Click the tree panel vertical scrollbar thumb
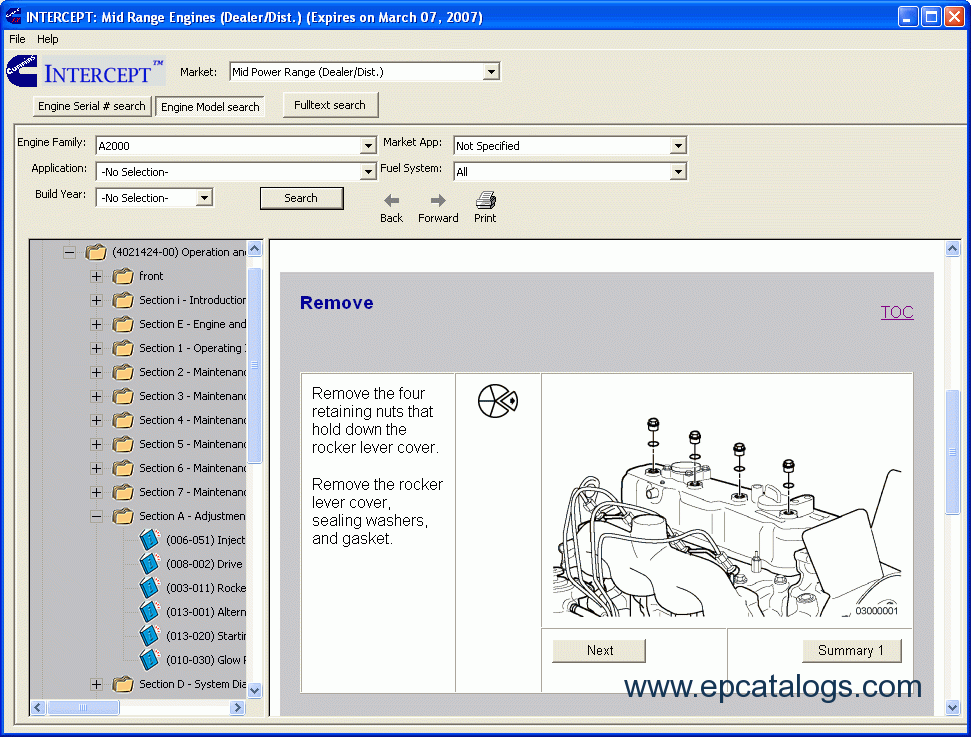 [x=255, y=365]
